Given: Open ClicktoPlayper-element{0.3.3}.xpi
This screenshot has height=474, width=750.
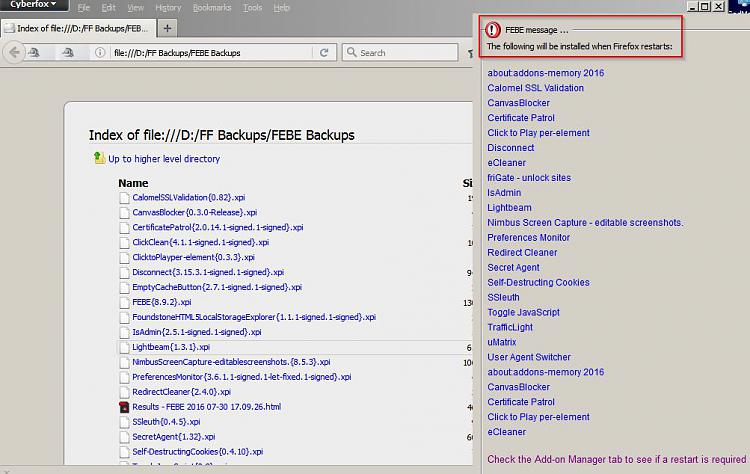Looking at the screenshot, I should point(193,257).
